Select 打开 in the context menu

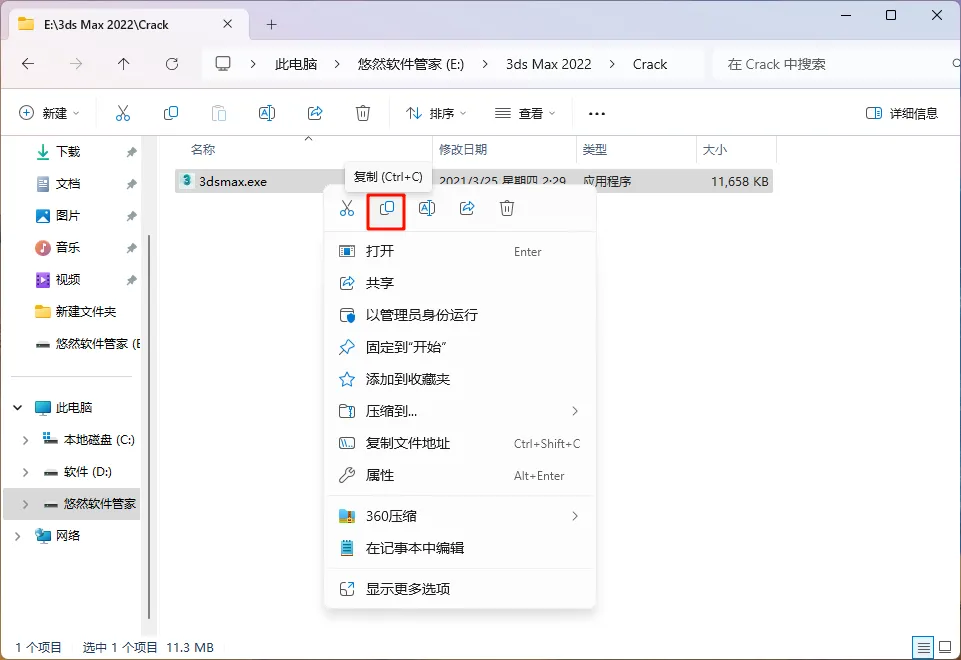pyautogui.click(x=460, y=251)
